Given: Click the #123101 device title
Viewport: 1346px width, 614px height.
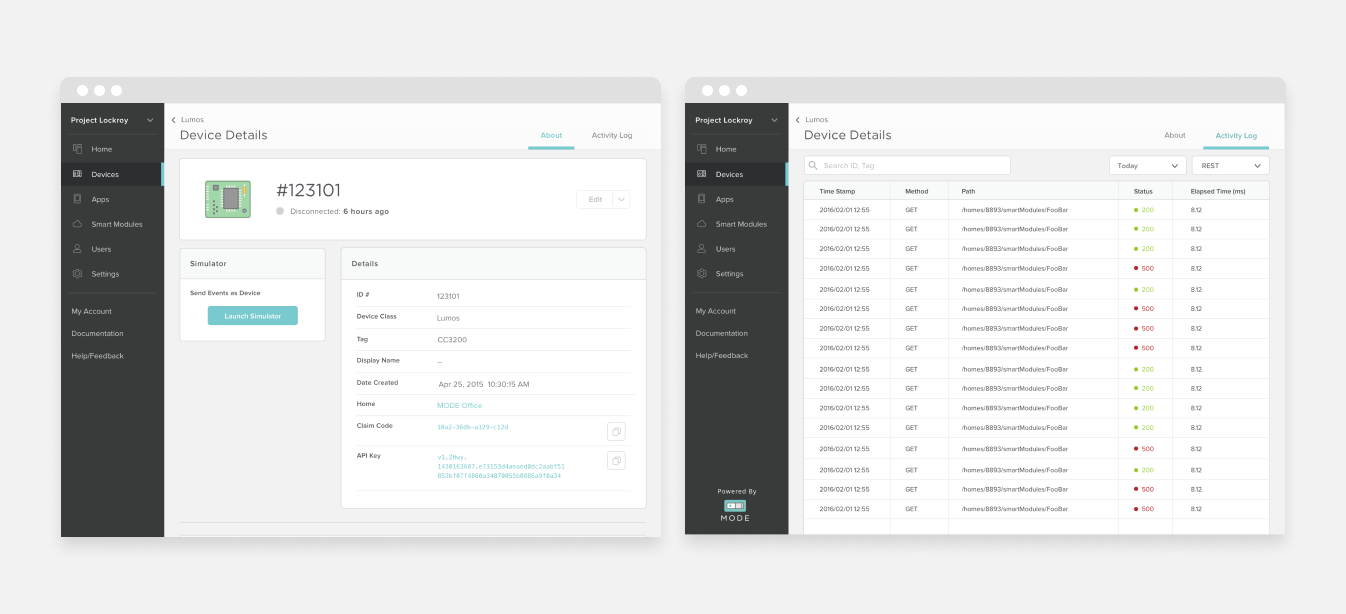Looking at the screenshot, I should [x=308, y=190].
